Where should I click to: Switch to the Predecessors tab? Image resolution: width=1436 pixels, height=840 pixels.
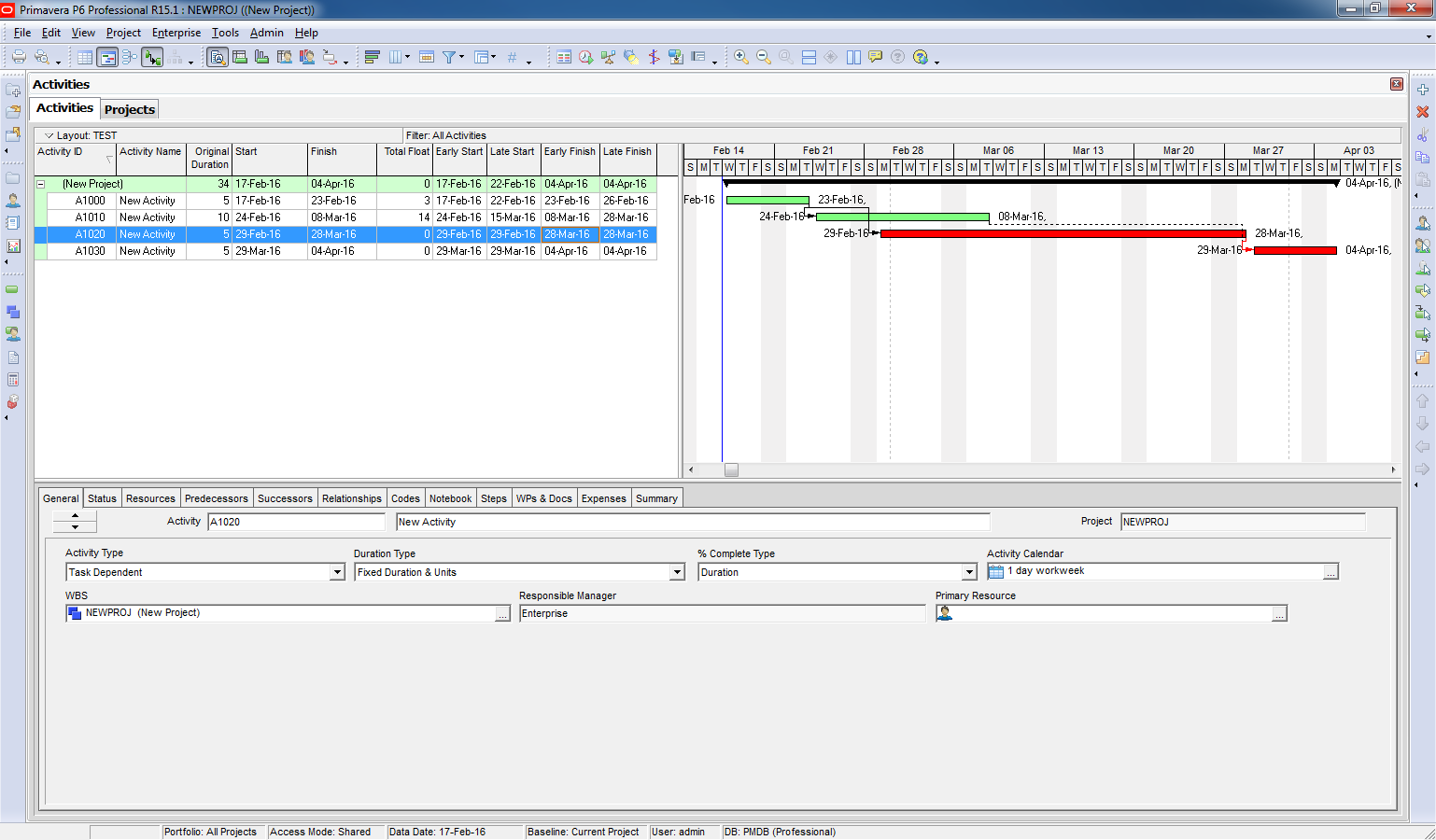click(x=216, y=498)
